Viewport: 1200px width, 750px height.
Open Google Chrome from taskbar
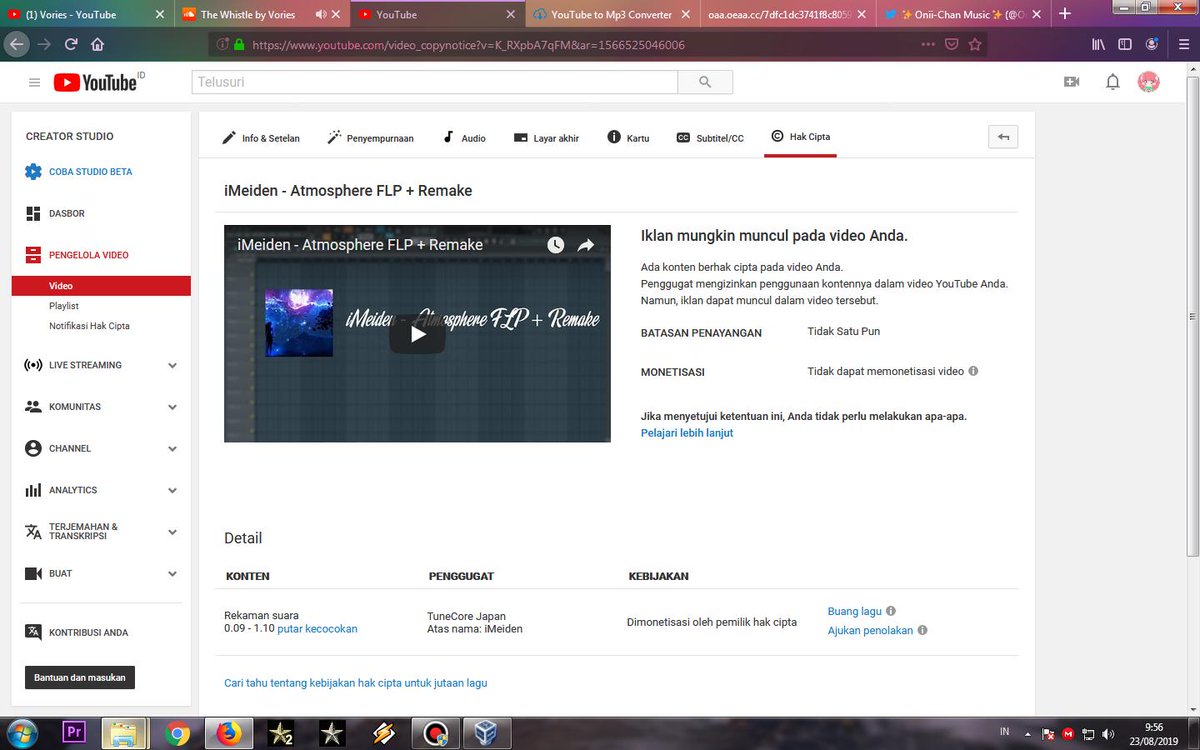coord(178,733)
